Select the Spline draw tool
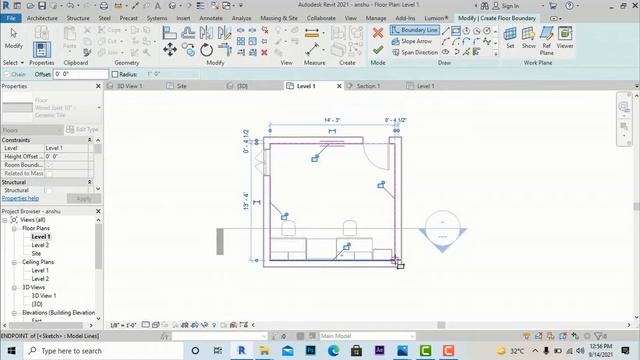 (487, 41)
